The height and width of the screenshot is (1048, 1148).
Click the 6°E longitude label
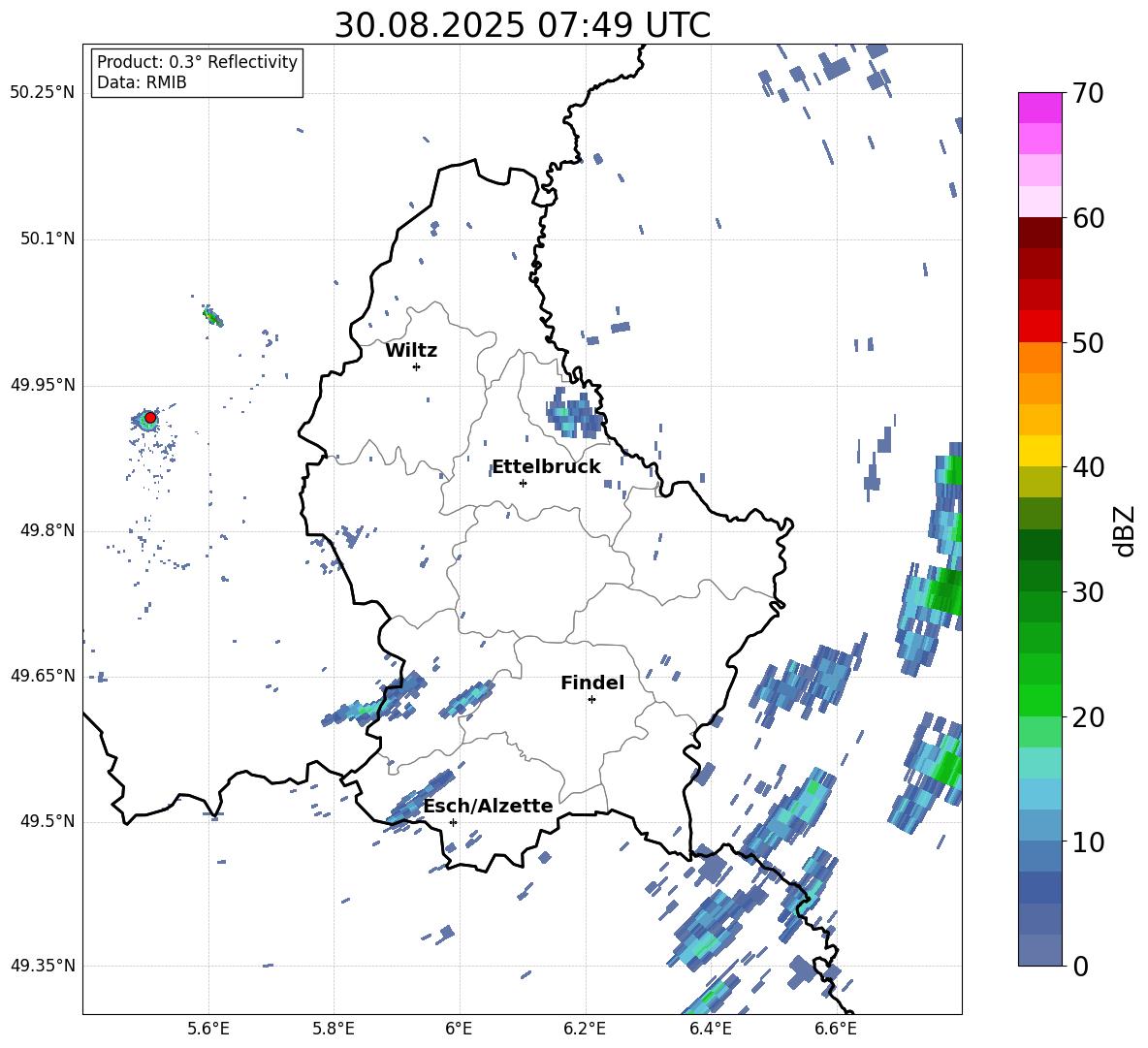click(459, 1029)
